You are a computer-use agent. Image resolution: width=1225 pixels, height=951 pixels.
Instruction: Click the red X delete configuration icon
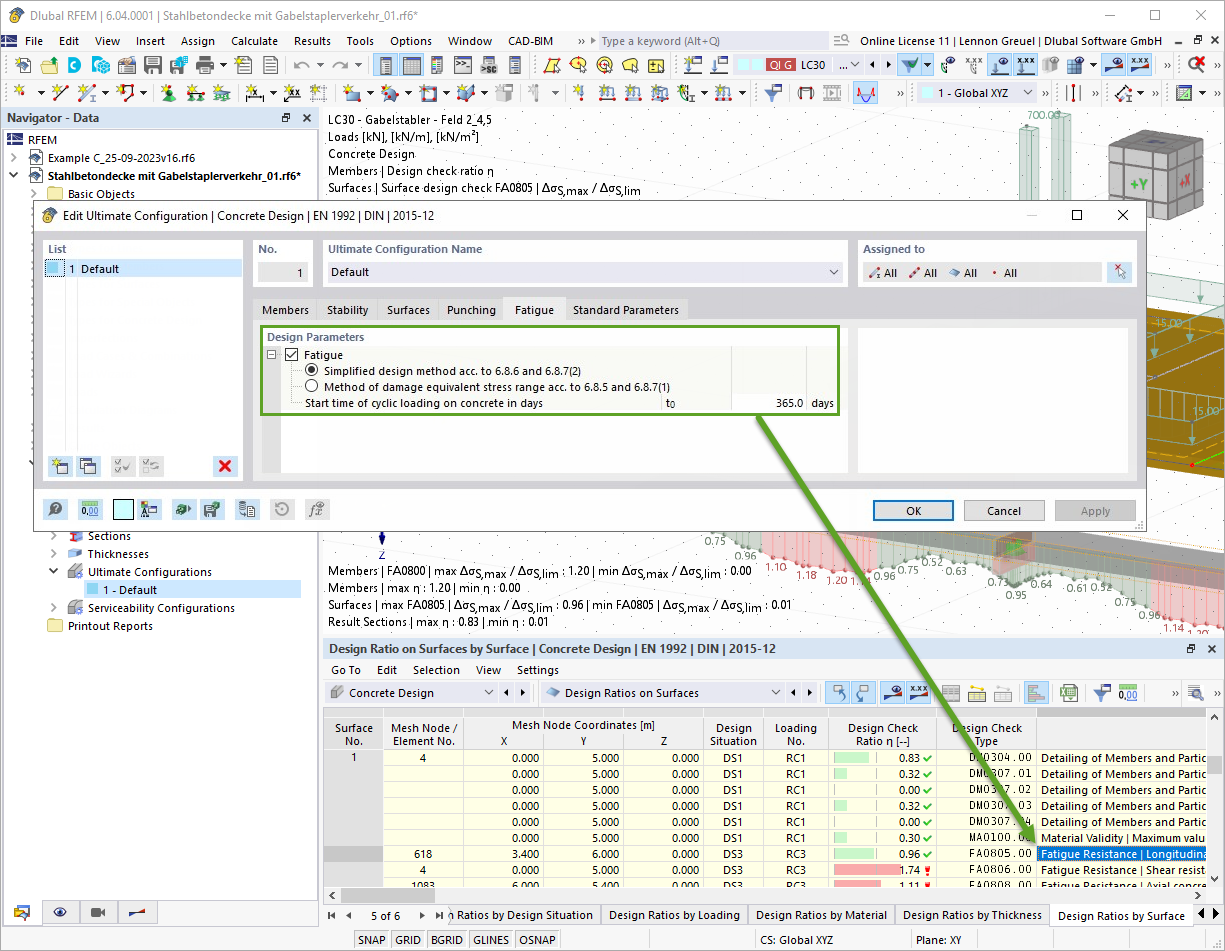coord(225,466)
